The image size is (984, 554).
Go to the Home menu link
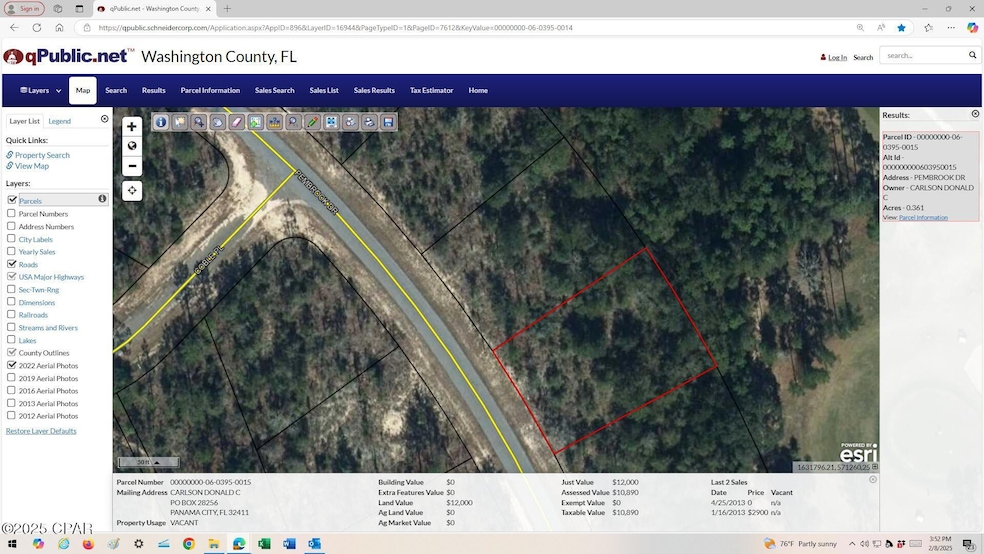click(478, 90)
